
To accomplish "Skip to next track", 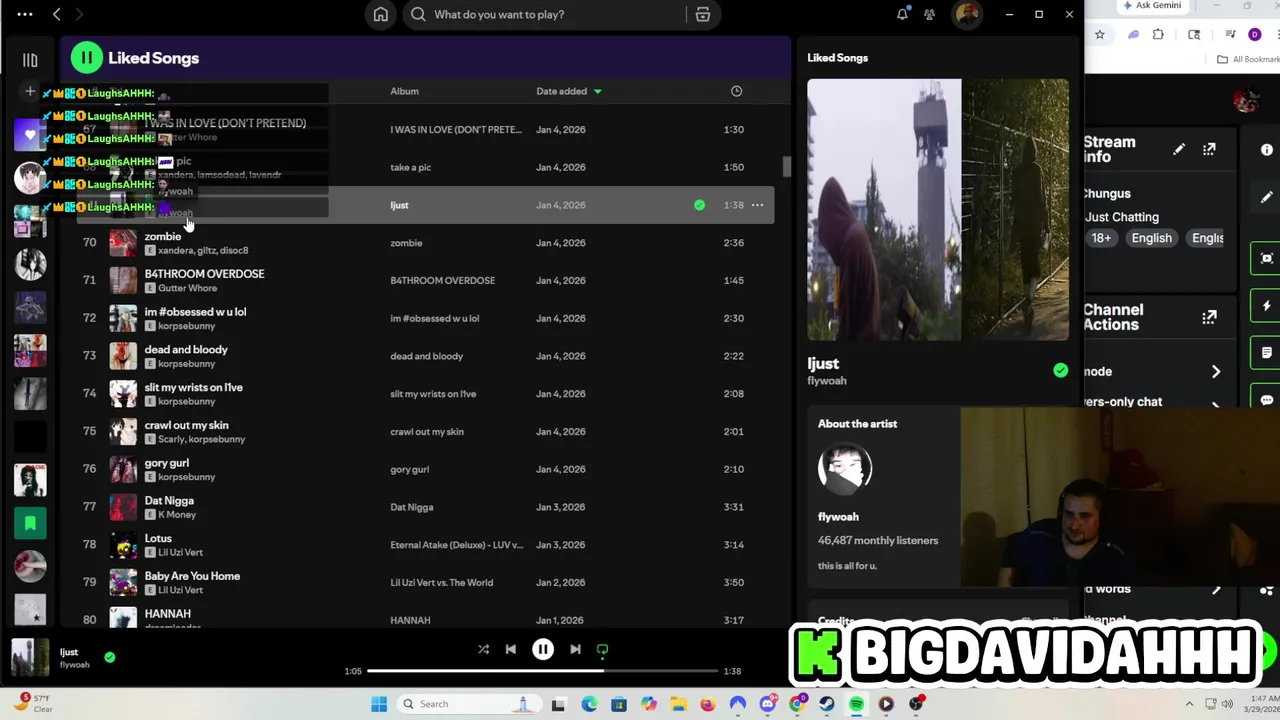I will 575,649.
